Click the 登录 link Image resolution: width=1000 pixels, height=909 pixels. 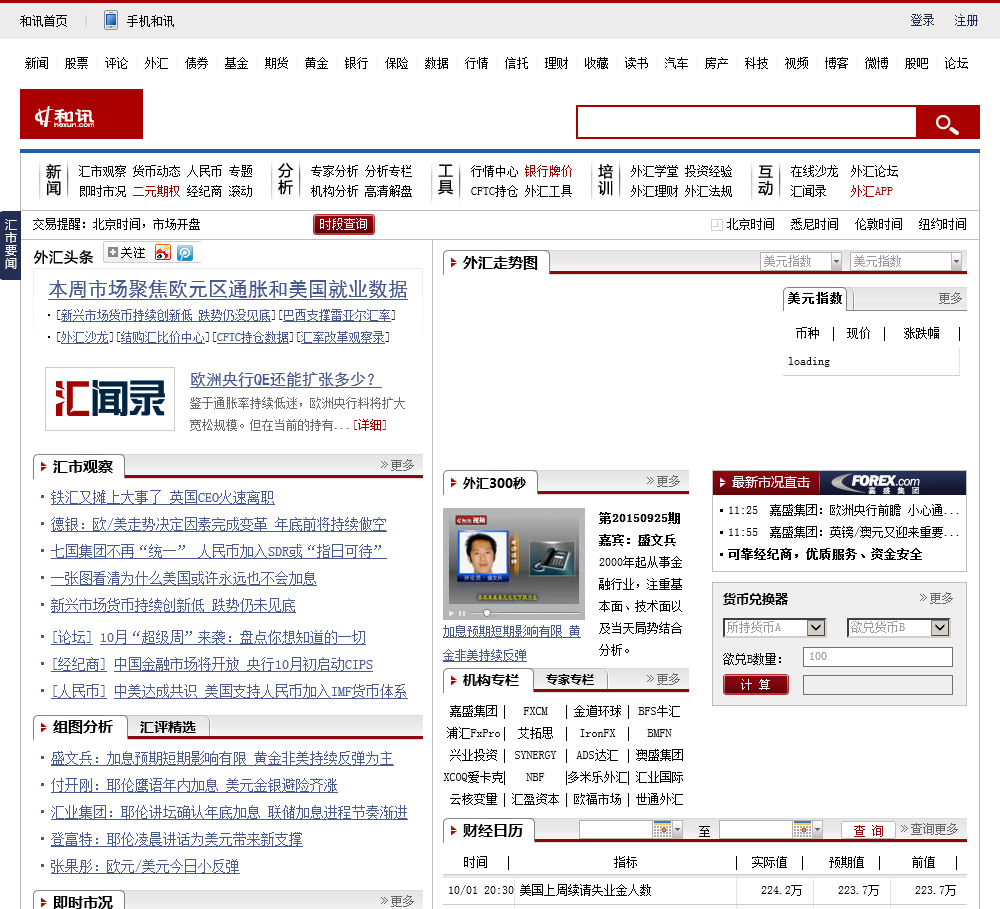(x=922, y=20)
